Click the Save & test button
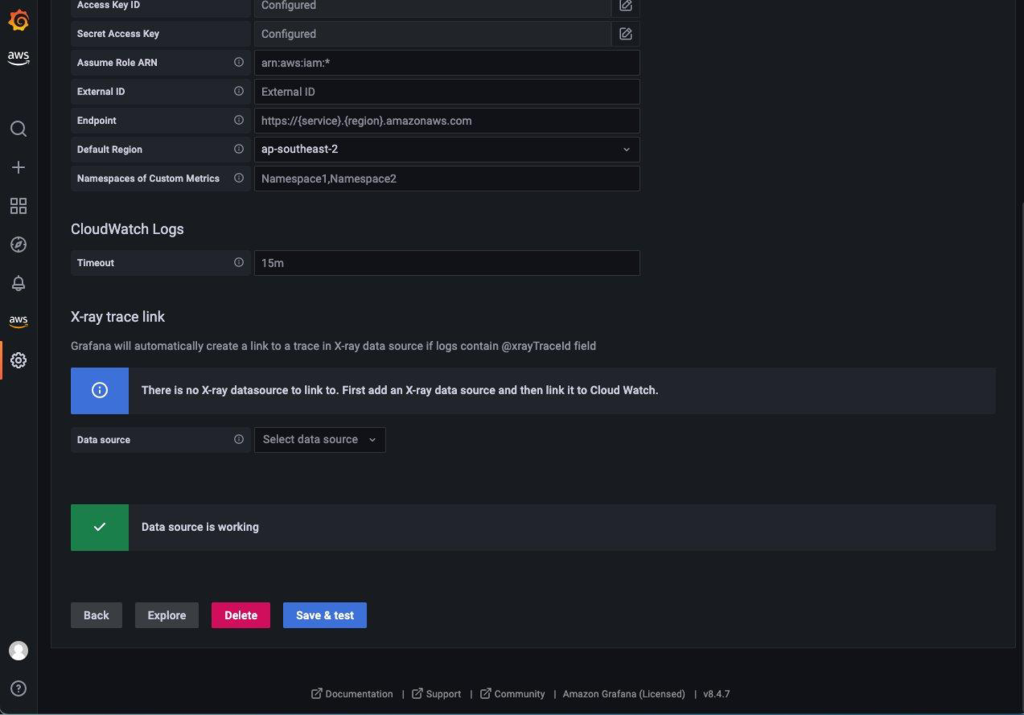The image size is (1024, 715). [324, 615]
